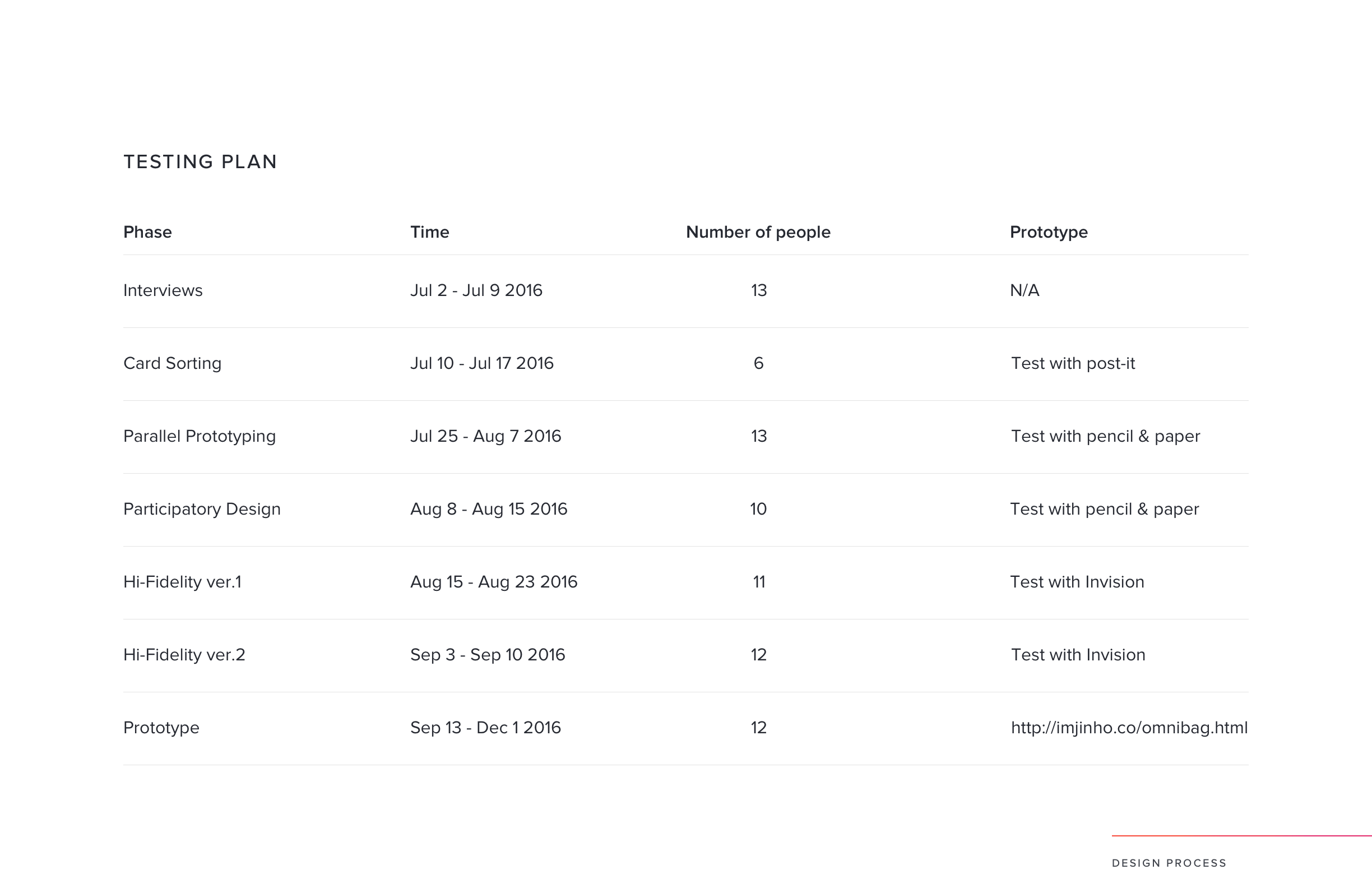The width and height of the screenshot is (1372, 888).
Task: Select the Hi-Fidelity ver.2 row label
Action: tap(184, 655)
